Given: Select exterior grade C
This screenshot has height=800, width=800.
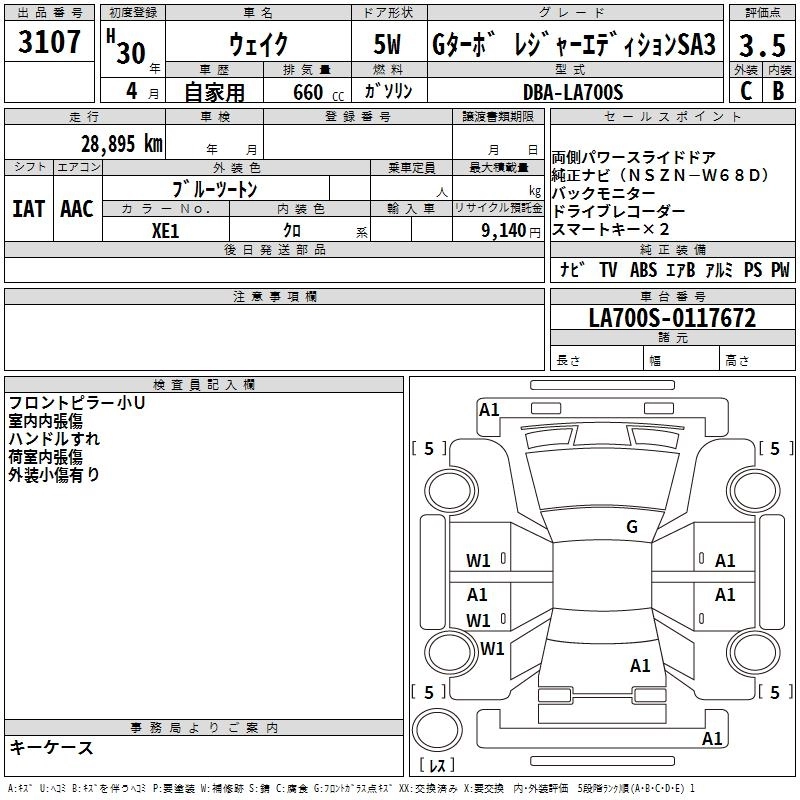Looking at the screenshot, I should pyautogui.click(x=746, y=91).
